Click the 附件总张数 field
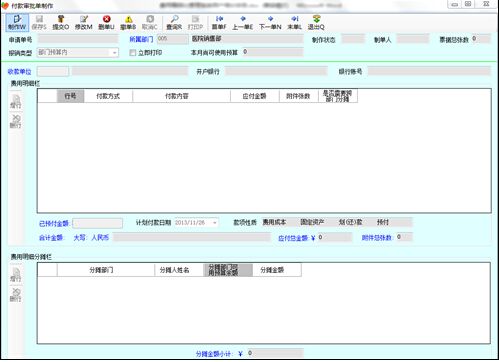Screen dimensions: 499x362 coord(404,237)
